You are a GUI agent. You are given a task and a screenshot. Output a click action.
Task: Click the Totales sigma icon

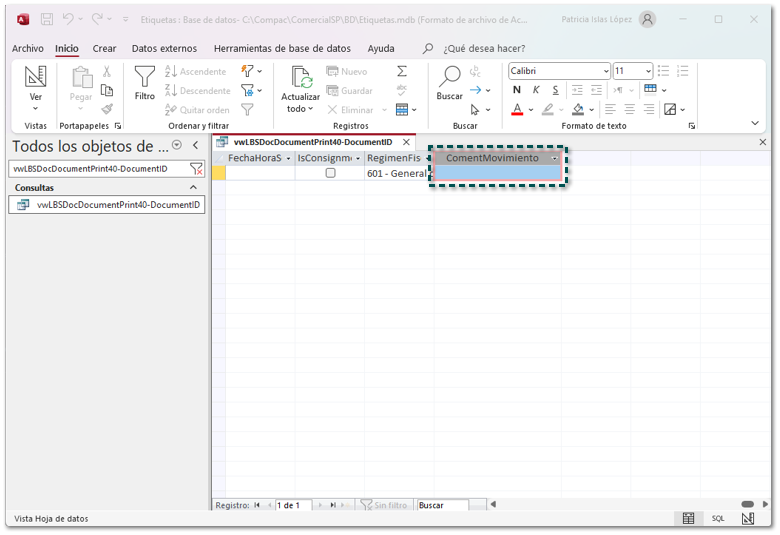coord(402,71)
